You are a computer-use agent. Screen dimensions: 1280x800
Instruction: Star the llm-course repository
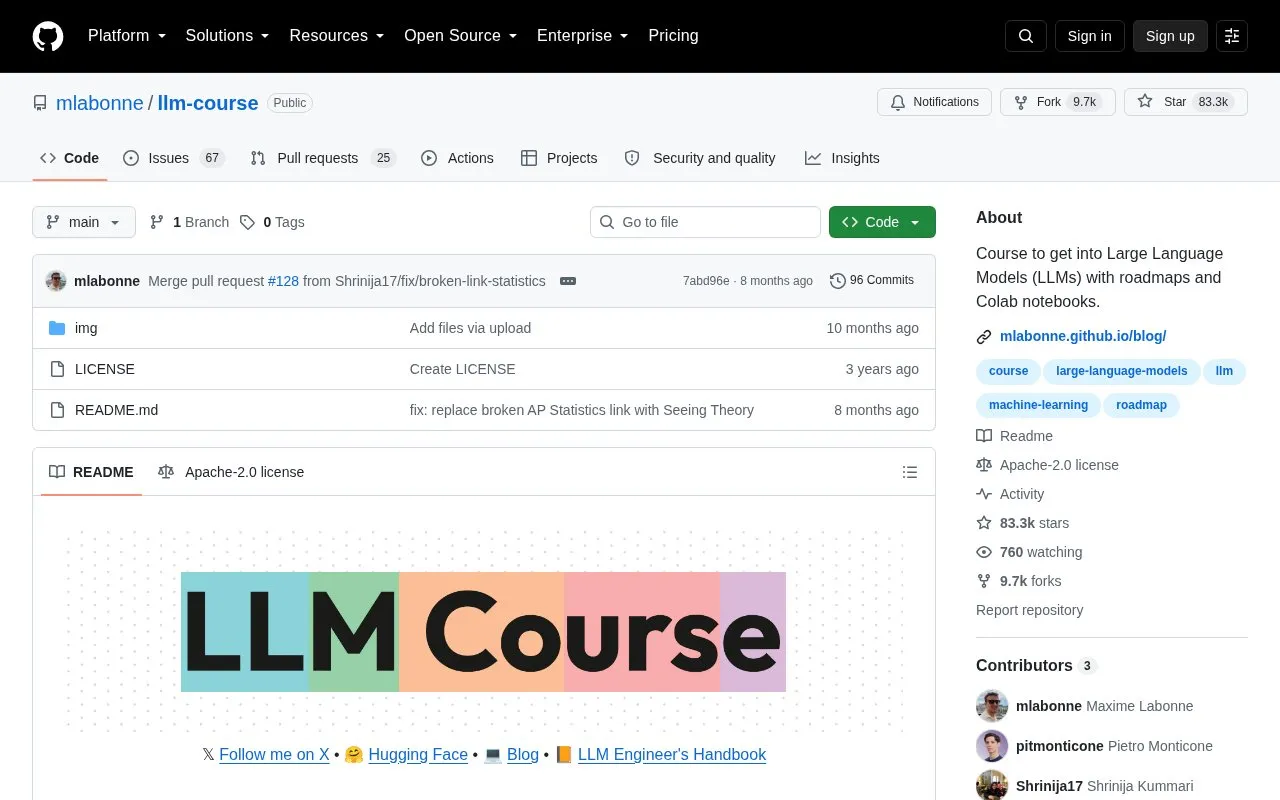click(1186, 102)
